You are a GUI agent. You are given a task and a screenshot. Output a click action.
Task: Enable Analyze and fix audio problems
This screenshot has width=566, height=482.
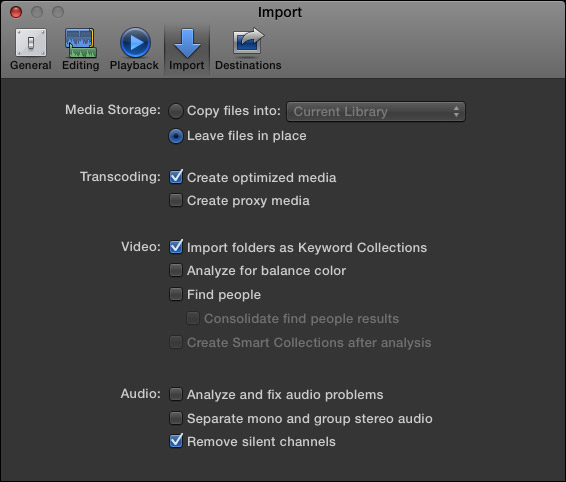point(176,394)
